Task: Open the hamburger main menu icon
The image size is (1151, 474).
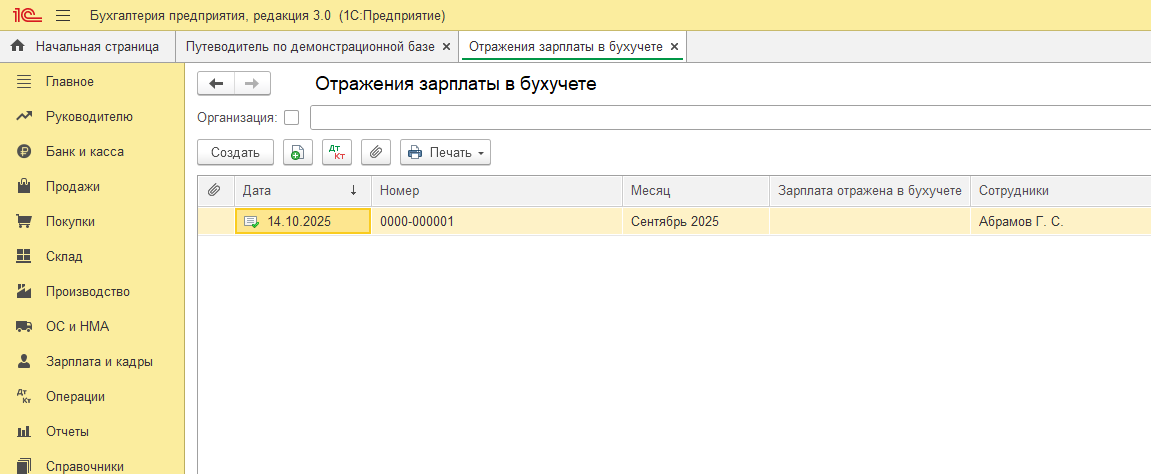Action: pos(63,16)
